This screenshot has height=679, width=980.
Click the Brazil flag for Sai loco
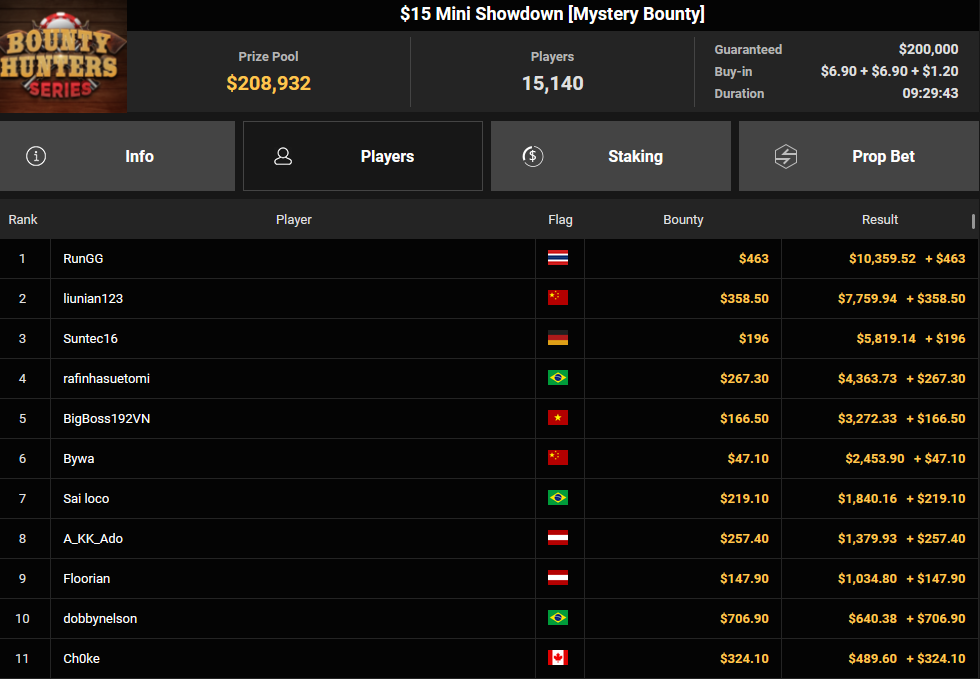[558, 498]
